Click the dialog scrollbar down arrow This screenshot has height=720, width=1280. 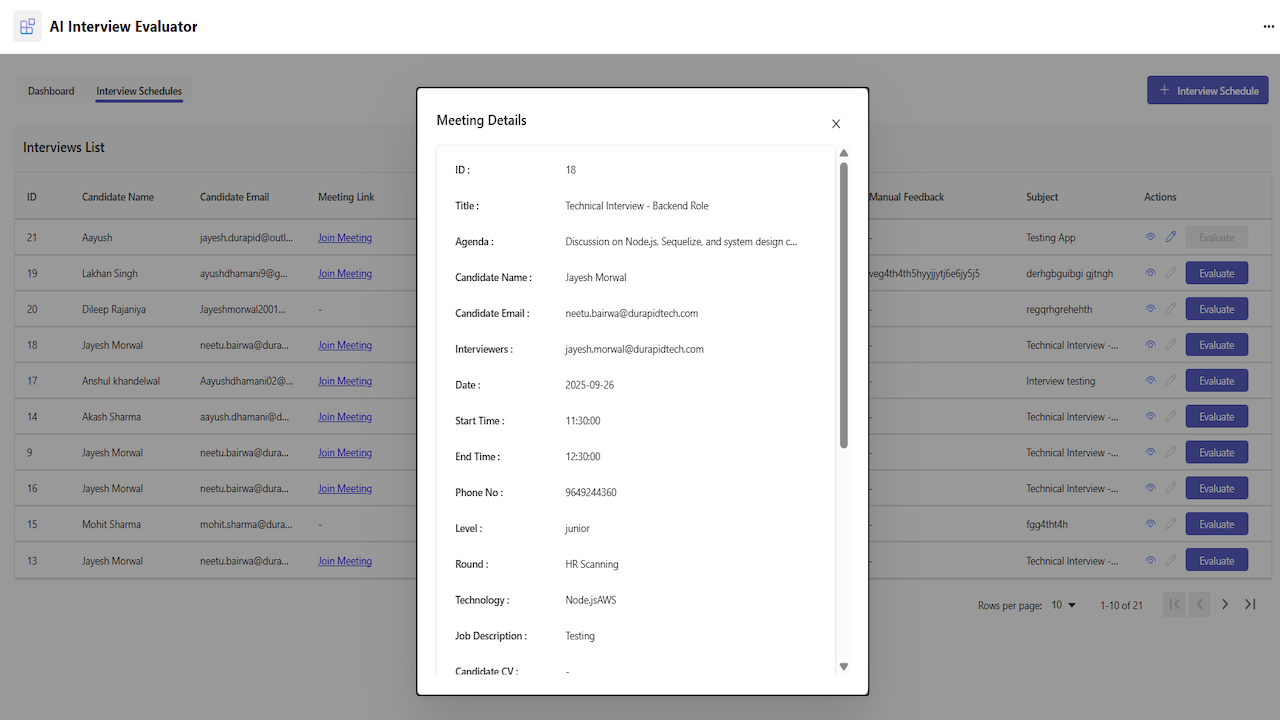coord(843,666)
